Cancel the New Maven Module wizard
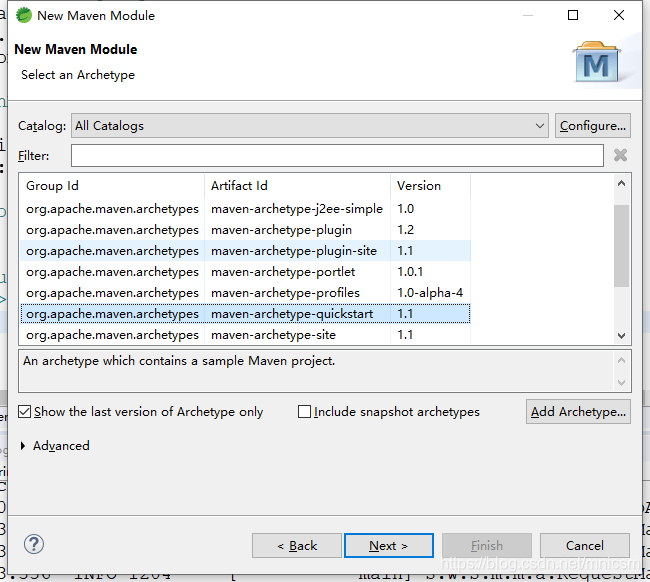The height and width of the screenshot is (582, 650). pos(585,546)
